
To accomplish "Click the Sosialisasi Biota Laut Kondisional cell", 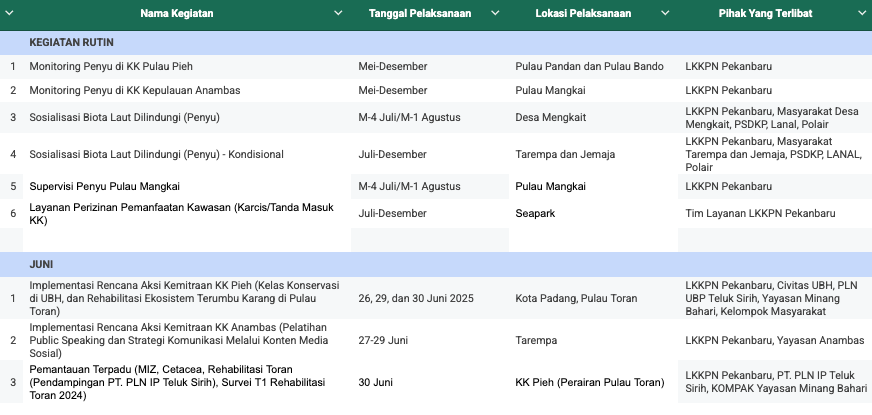I will click(187, 154).
